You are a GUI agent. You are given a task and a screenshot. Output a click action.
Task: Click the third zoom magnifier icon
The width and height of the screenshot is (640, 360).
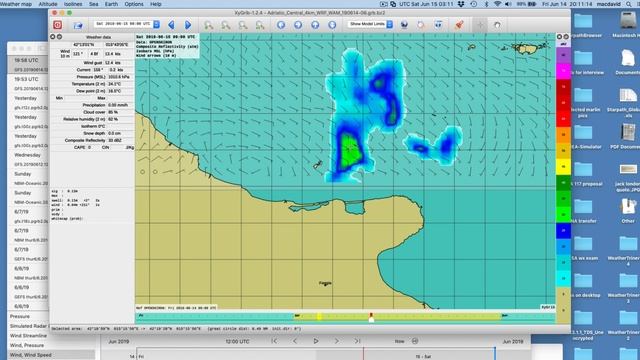point(243,25)
